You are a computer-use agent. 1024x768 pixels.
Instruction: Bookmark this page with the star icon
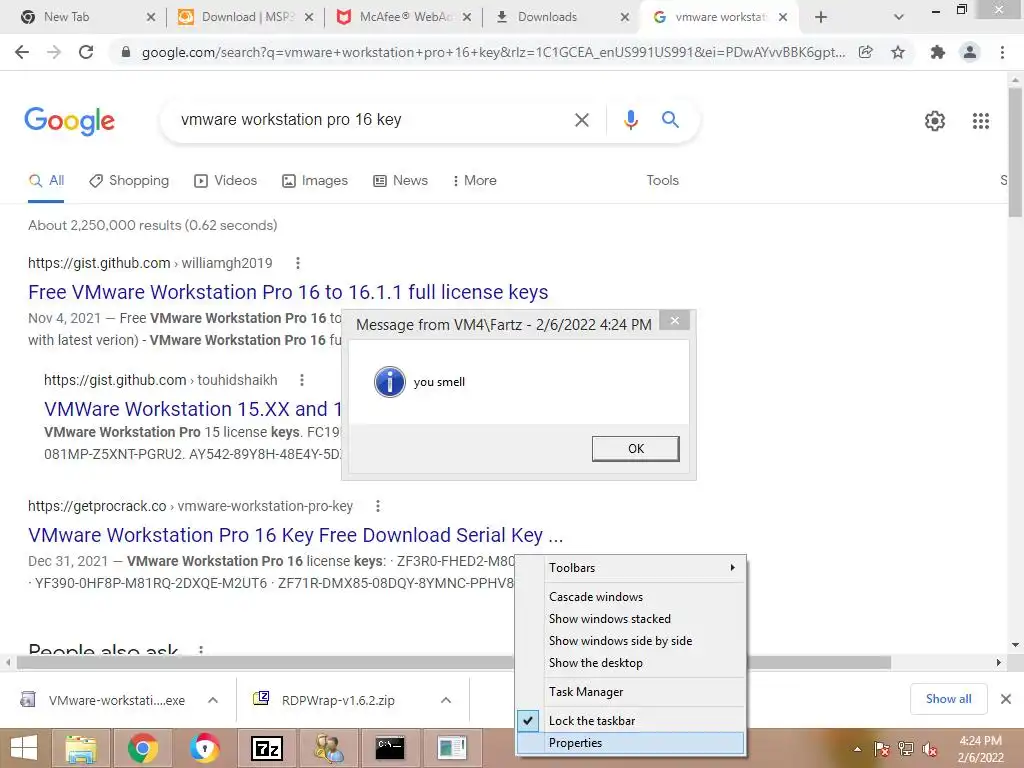click(898, 52)
